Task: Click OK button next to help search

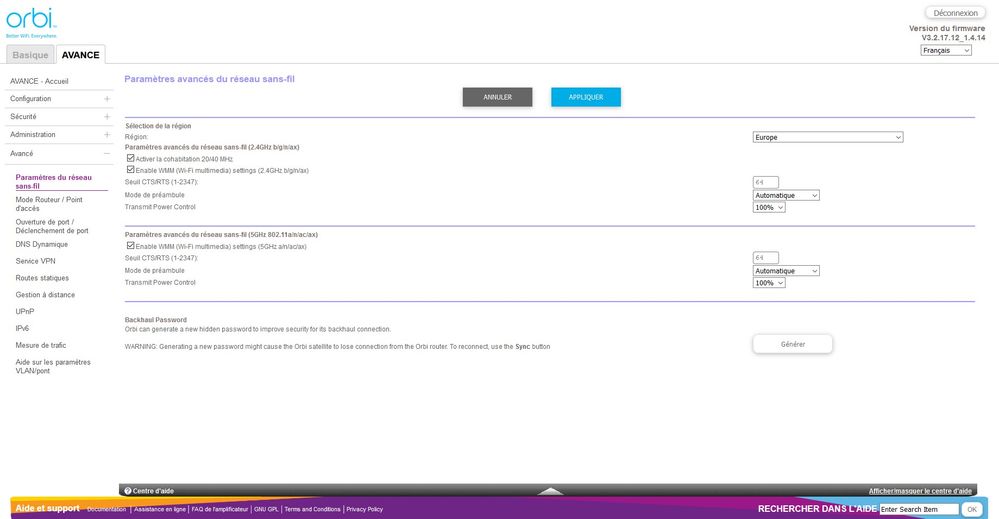Action: tap(972, 509)
